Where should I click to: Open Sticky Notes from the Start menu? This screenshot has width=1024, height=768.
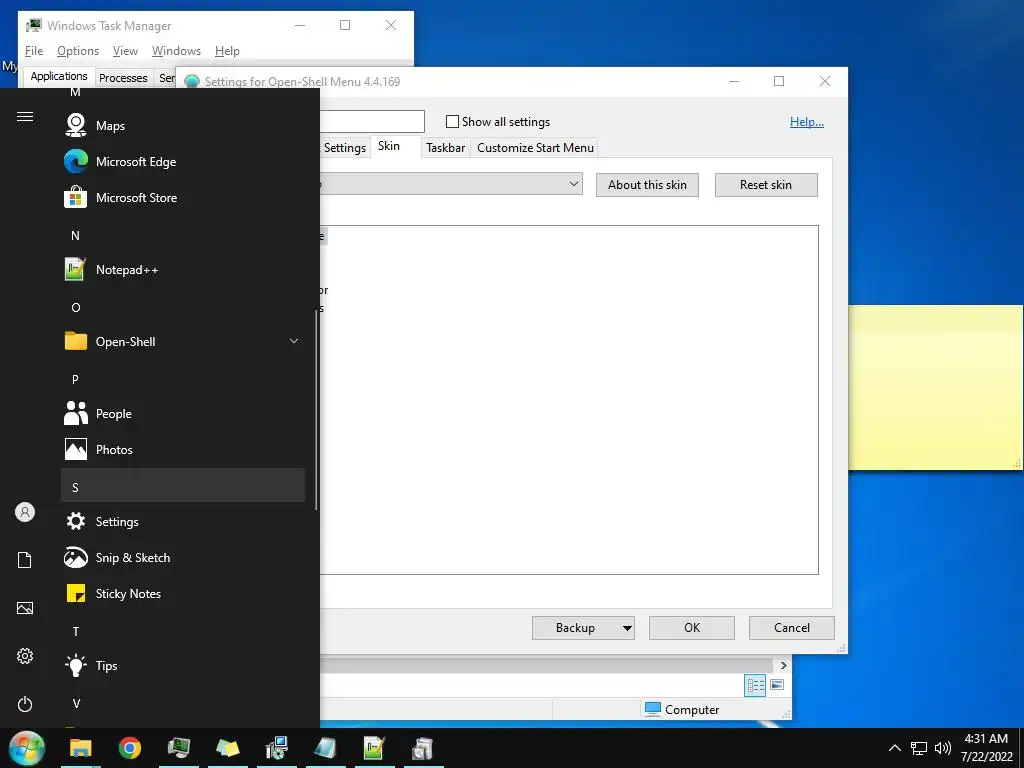(x=183, y=593)
